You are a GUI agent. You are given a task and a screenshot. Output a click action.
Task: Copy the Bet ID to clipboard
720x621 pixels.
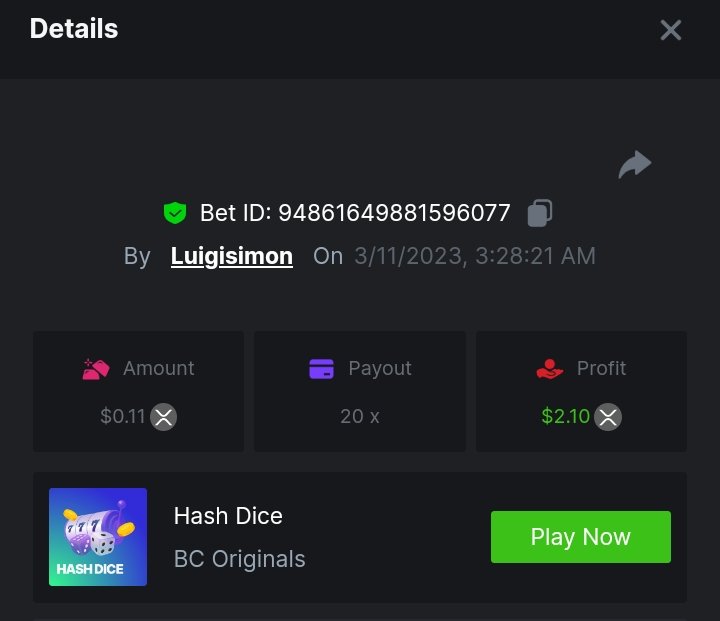540,213
